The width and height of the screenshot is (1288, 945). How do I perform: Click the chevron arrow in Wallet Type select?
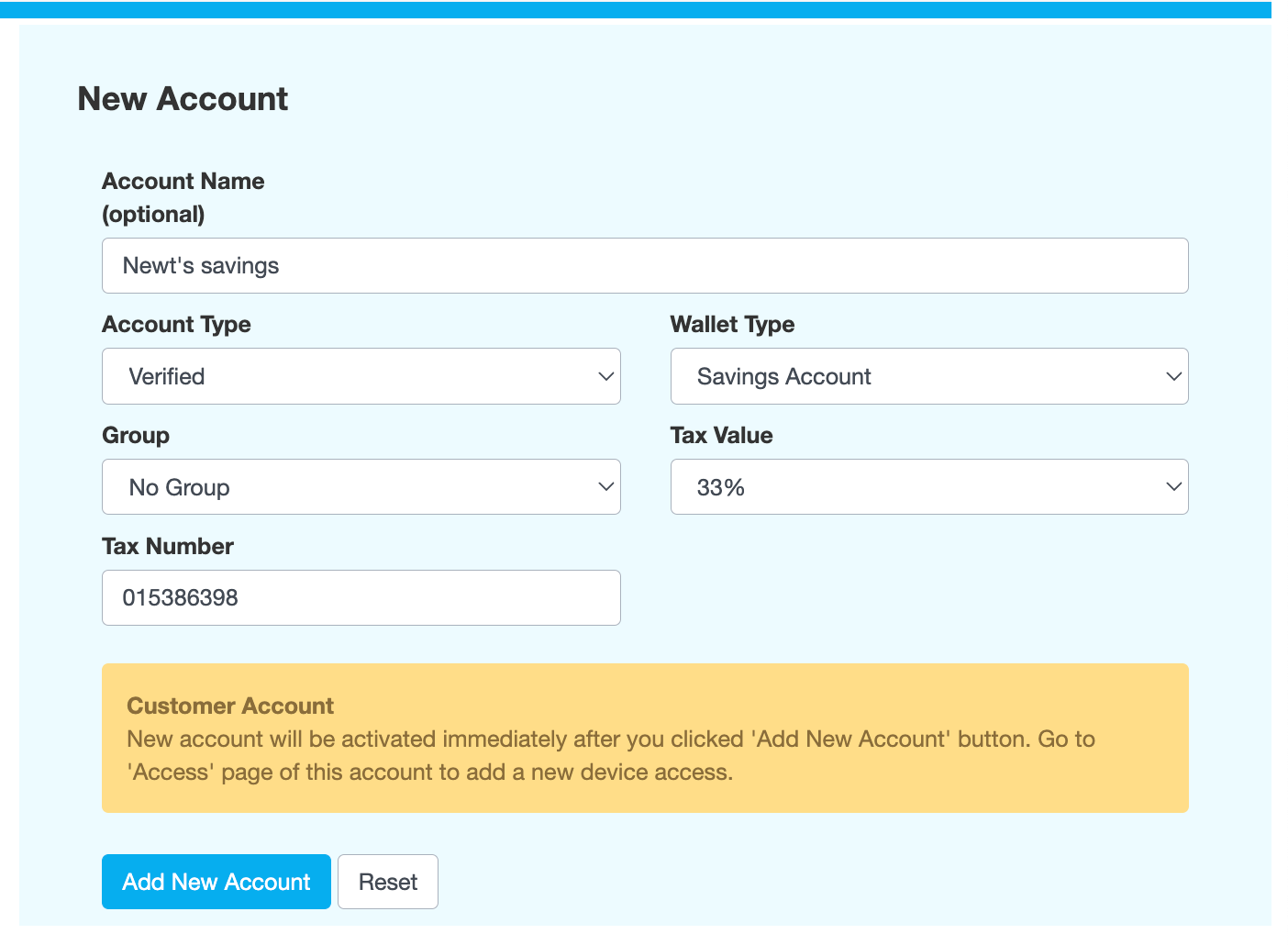(x=1173, y=376)
